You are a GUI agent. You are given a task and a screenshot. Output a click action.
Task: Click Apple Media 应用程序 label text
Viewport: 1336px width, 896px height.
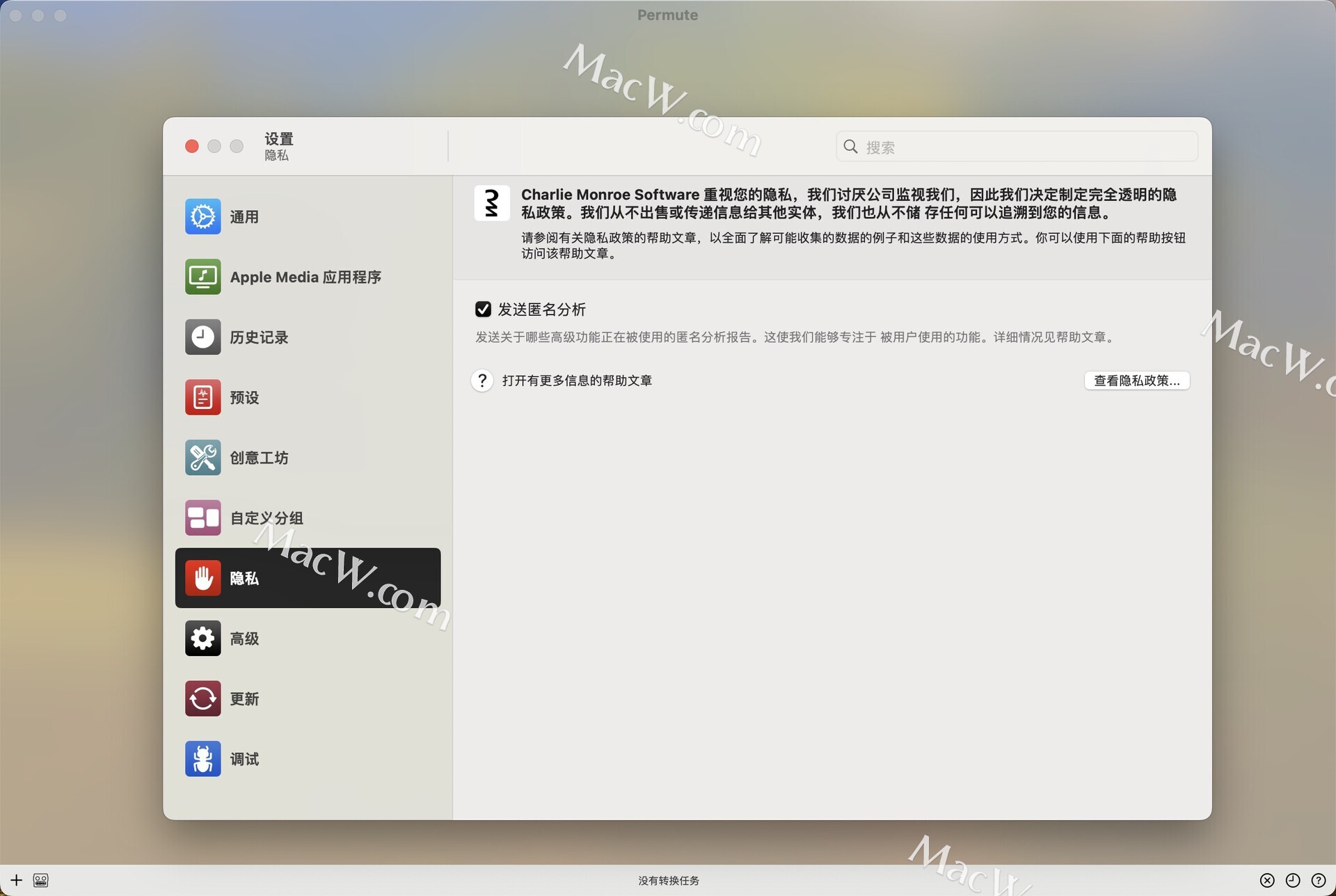click(x=305, y=277)
